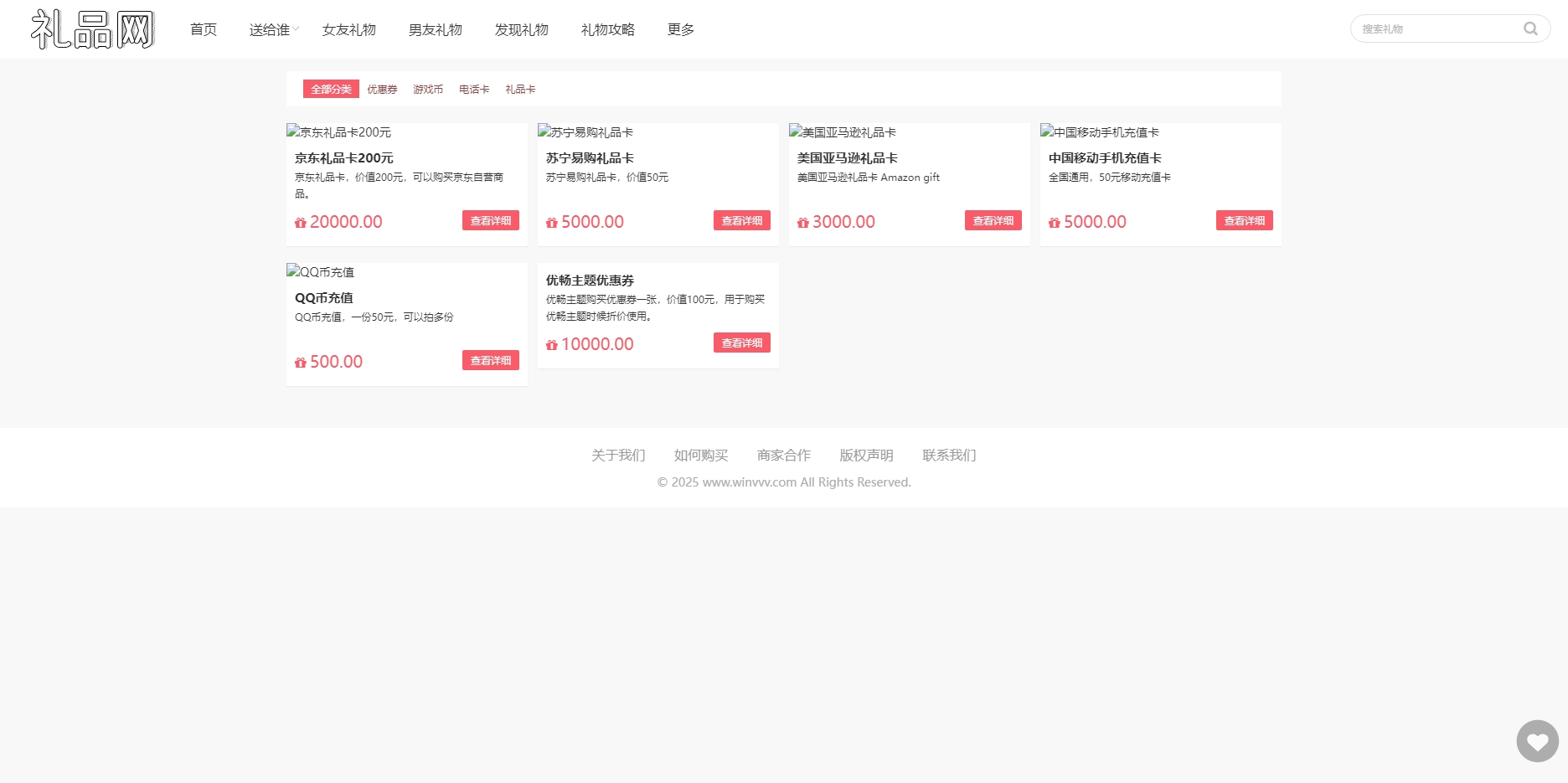
Task: Open the 礼物攻略 page
Action: click(607, 28)
